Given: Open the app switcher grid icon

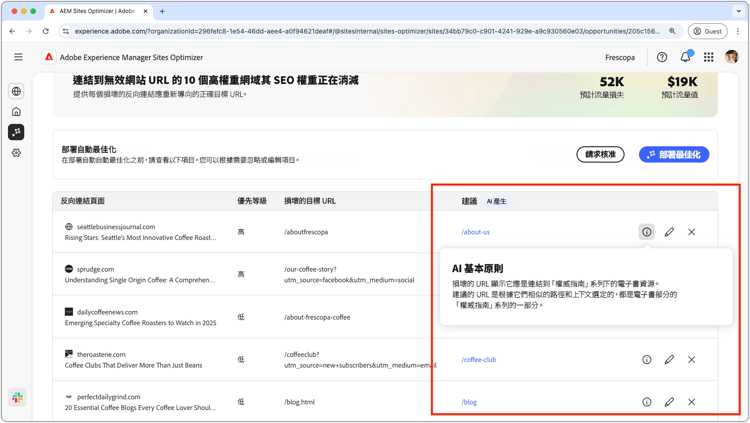Looking at the screenshot, I should [708, 57].
